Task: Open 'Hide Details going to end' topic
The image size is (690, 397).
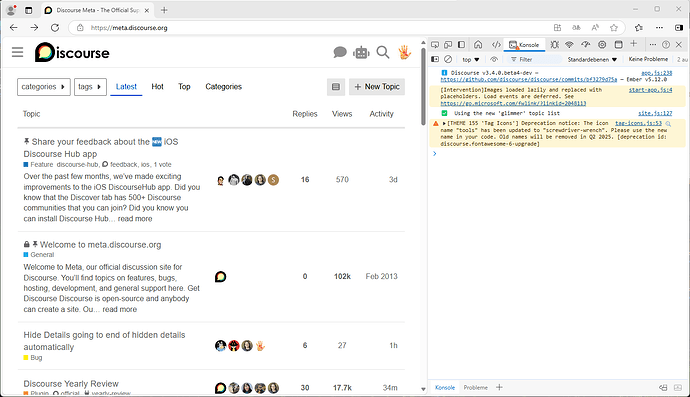Action: coord(104,341)
